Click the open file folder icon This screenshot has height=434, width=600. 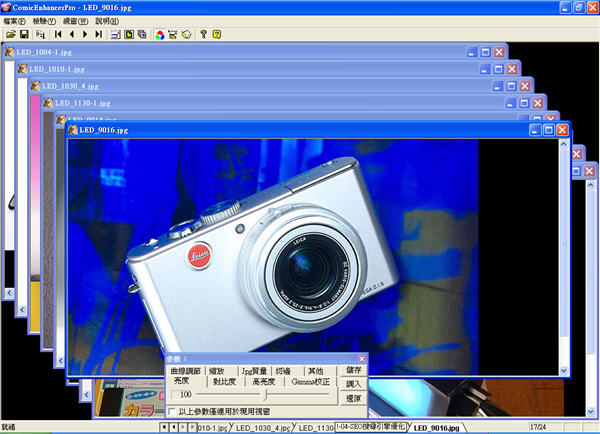(x=9, y=34)
